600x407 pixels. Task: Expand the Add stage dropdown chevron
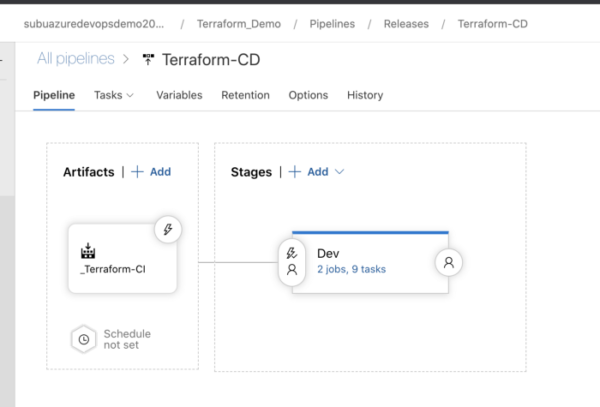click(x=340, y=172)
